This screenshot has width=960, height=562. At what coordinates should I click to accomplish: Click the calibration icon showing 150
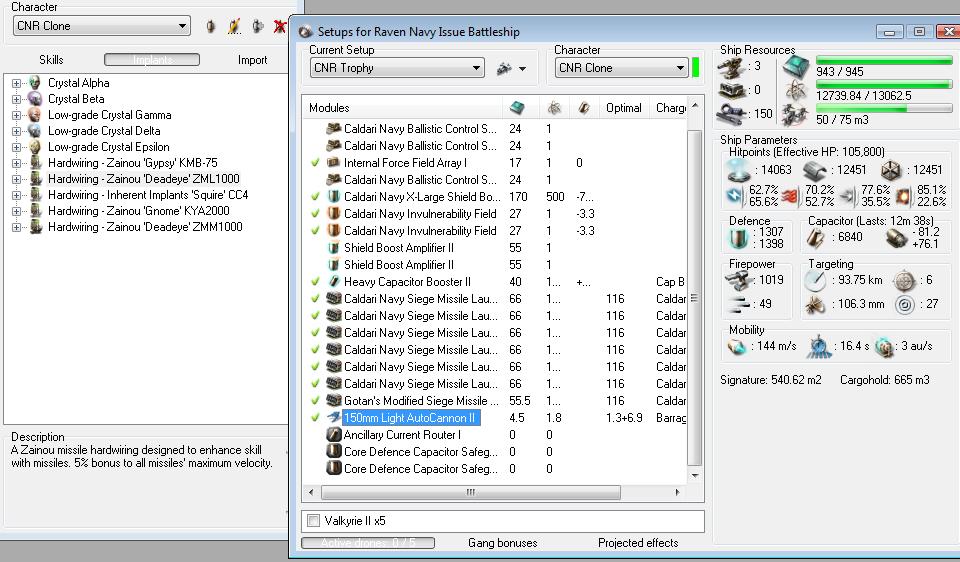(x=732, y=113)
